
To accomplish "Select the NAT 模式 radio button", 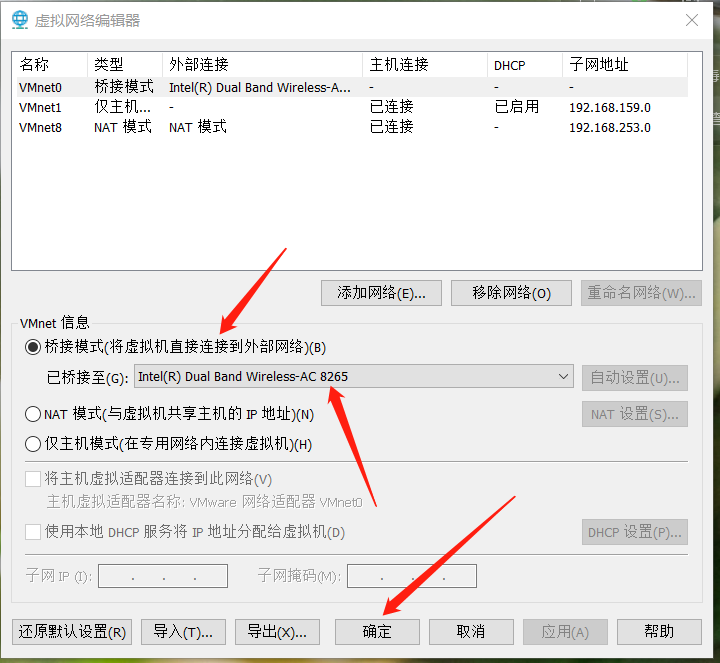I will point(33,414).
